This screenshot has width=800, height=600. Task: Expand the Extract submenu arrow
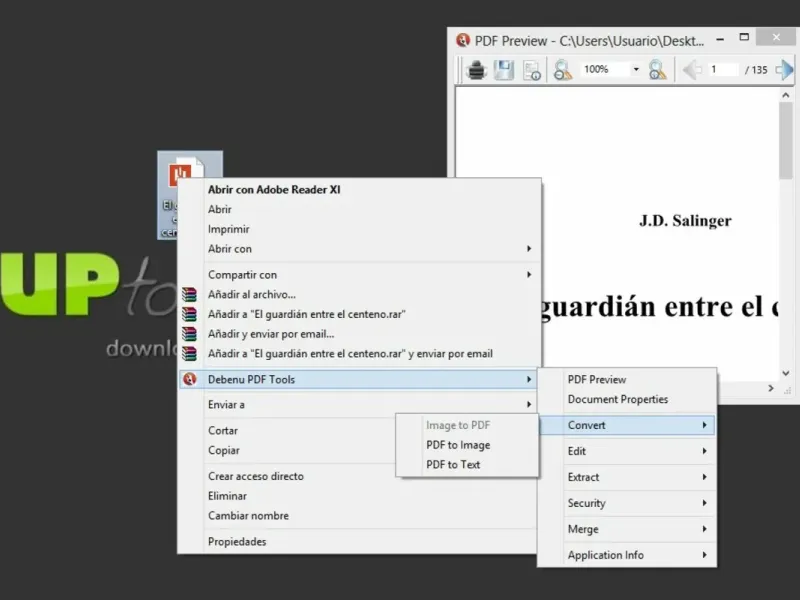(705, 477)
